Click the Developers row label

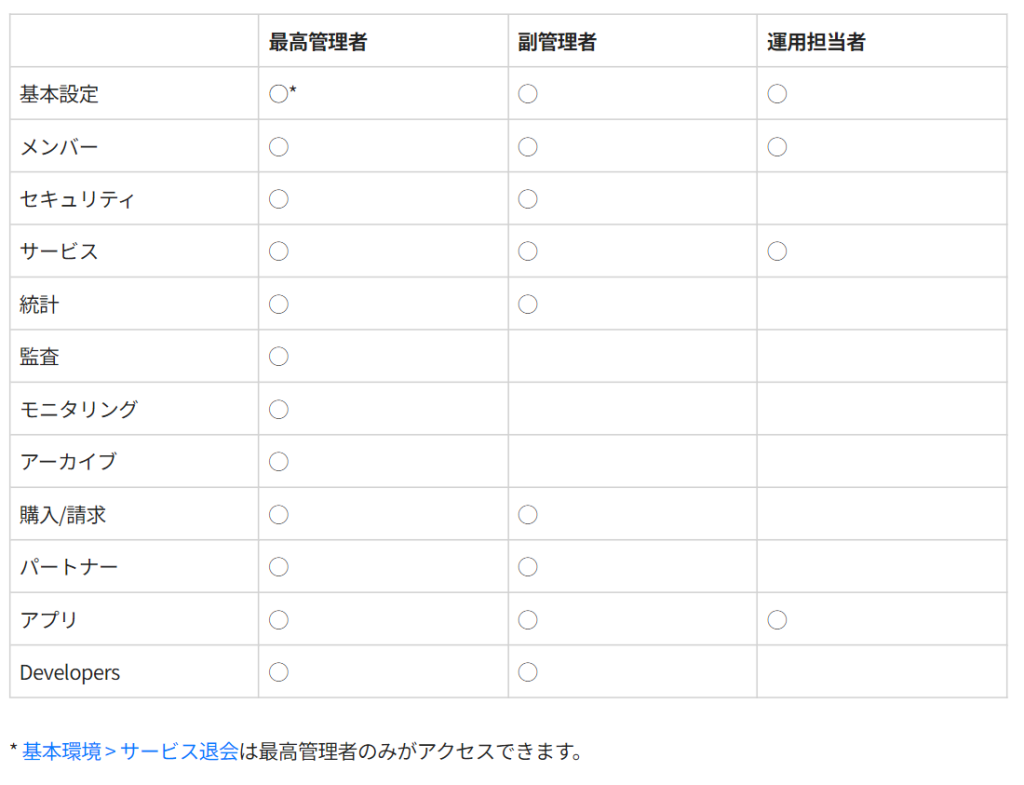[70, 673]
